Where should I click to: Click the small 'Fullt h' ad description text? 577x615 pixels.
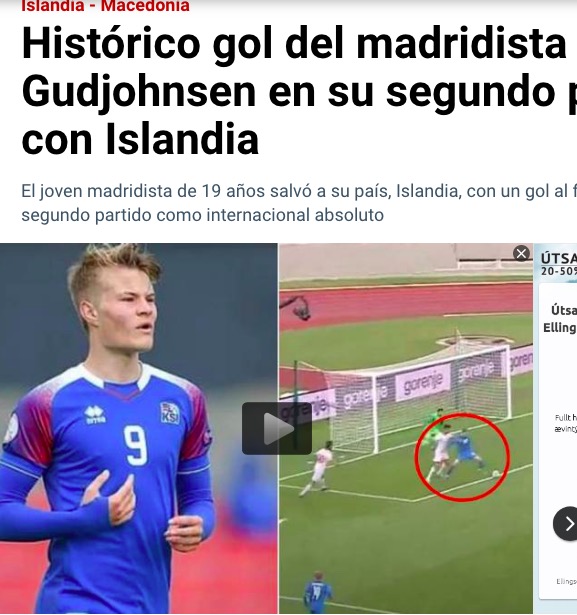tap(566, 423)
